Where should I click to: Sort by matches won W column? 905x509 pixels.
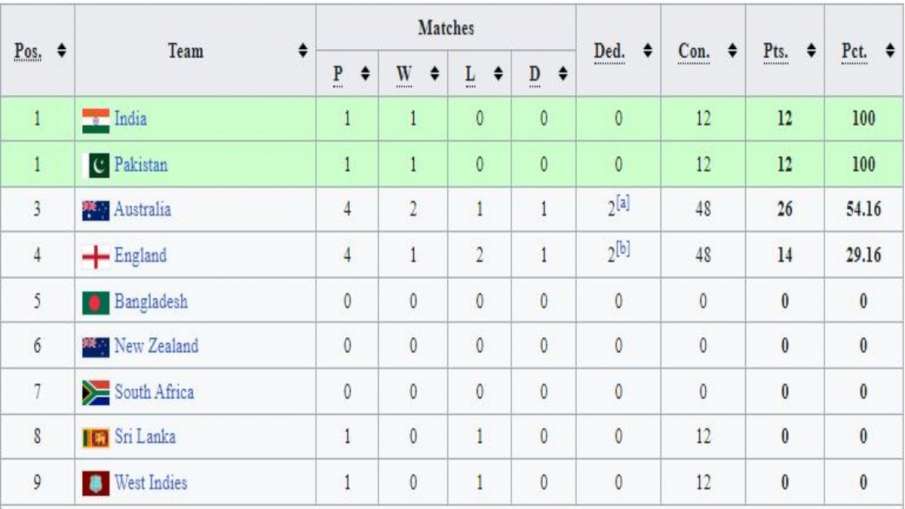pyautogui.click(x=434, y=73)
